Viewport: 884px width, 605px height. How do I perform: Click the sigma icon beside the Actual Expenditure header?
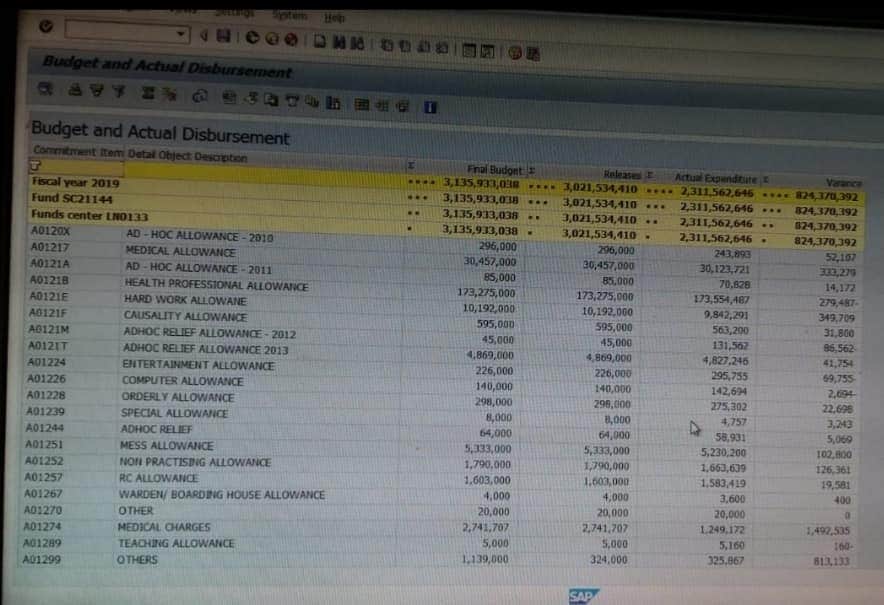650,175
